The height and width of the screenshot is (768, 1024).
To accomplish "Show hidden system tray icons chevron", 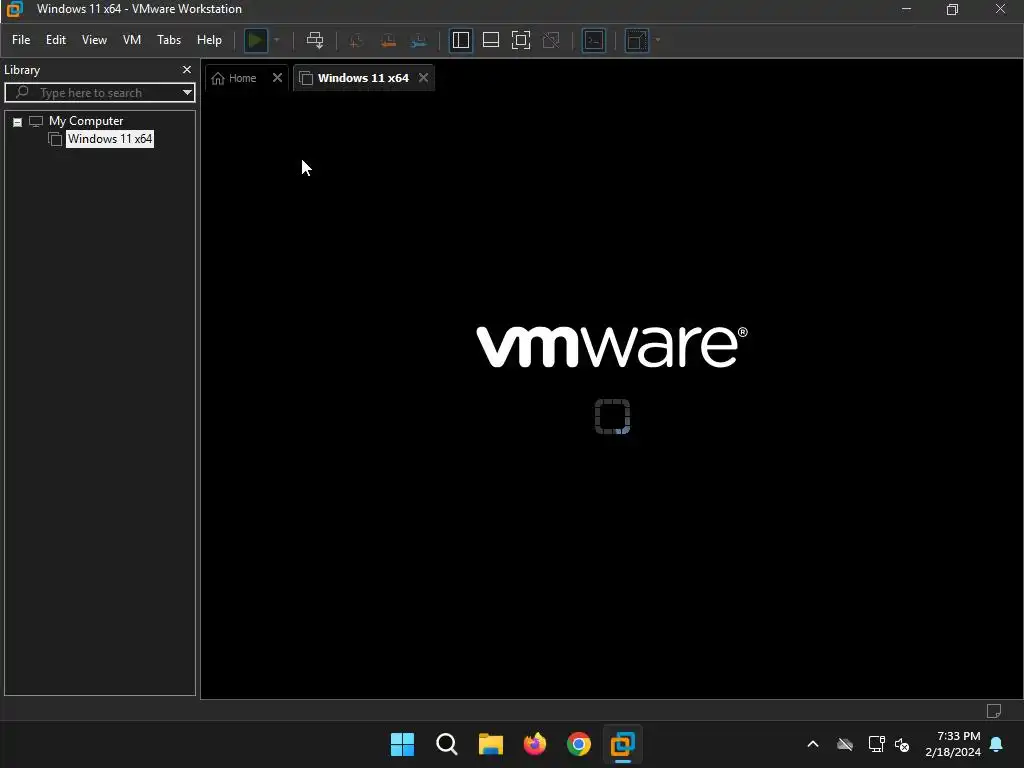I will coord(813,744).
